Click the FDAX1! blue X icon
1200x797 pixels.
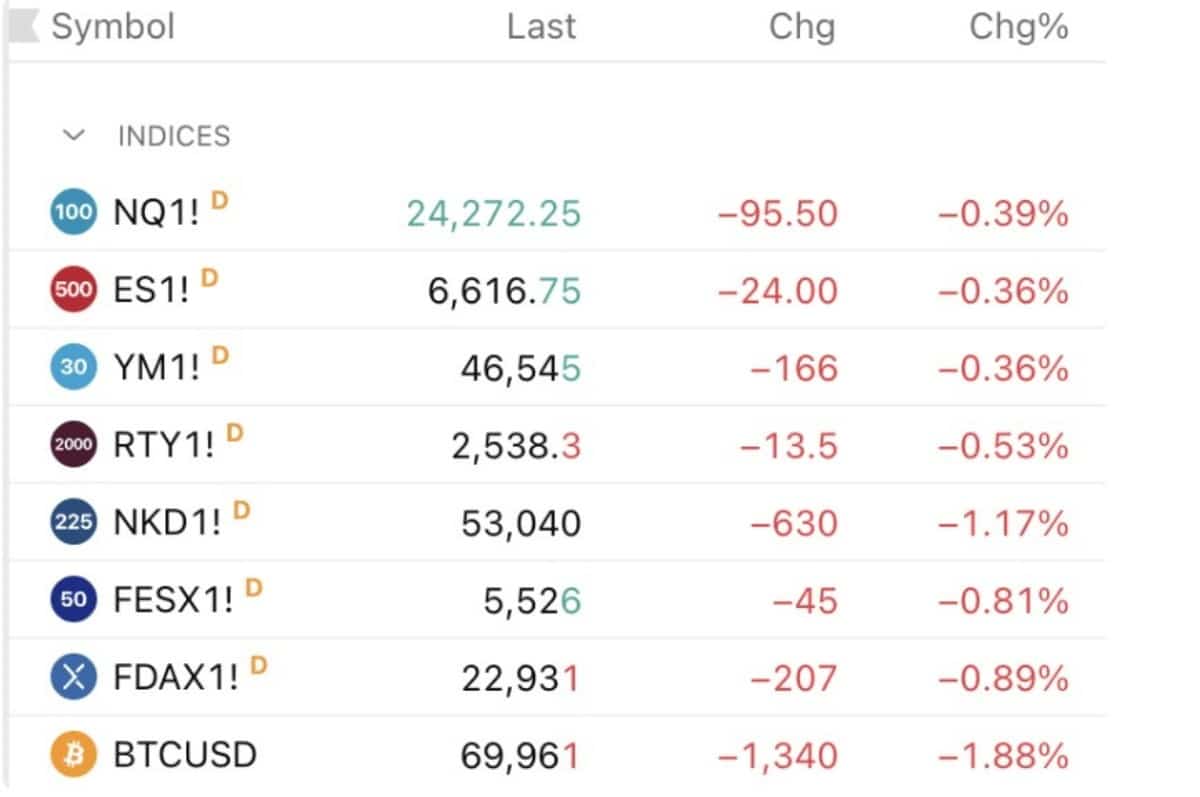[x=73, y=678]
